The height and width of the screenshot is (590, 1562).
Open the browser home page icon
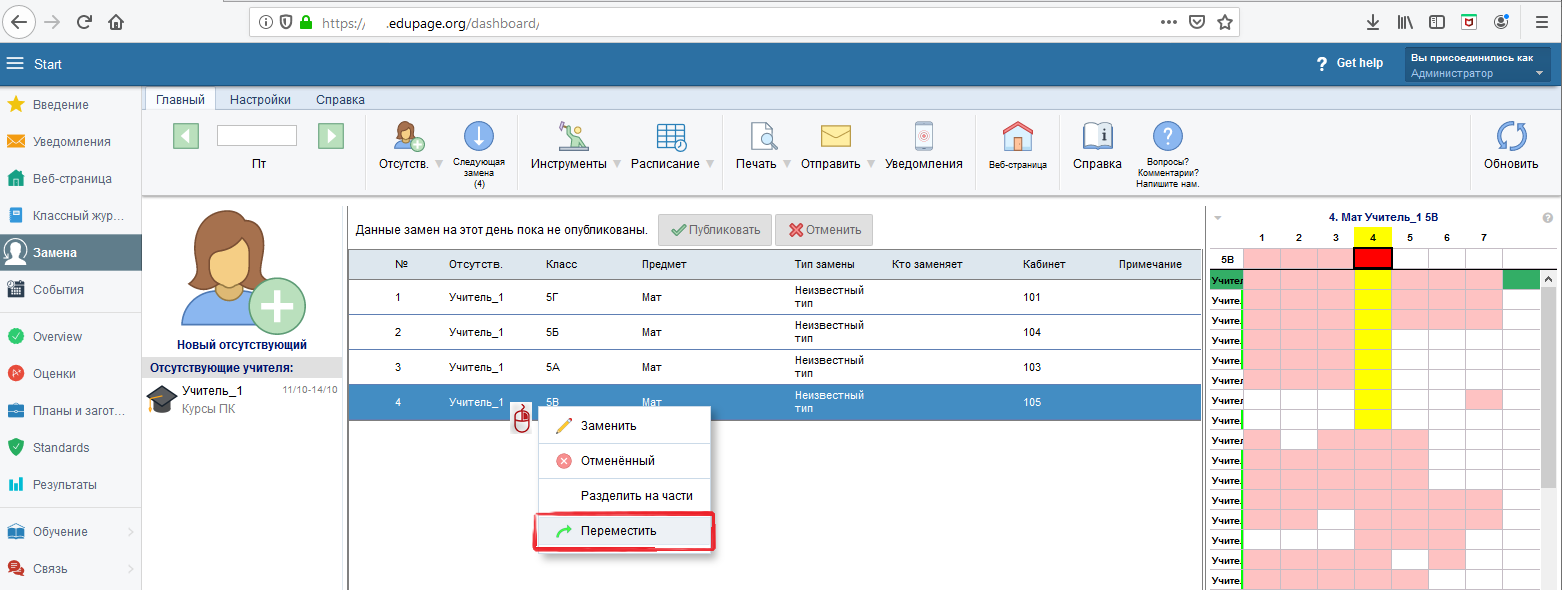117,22
